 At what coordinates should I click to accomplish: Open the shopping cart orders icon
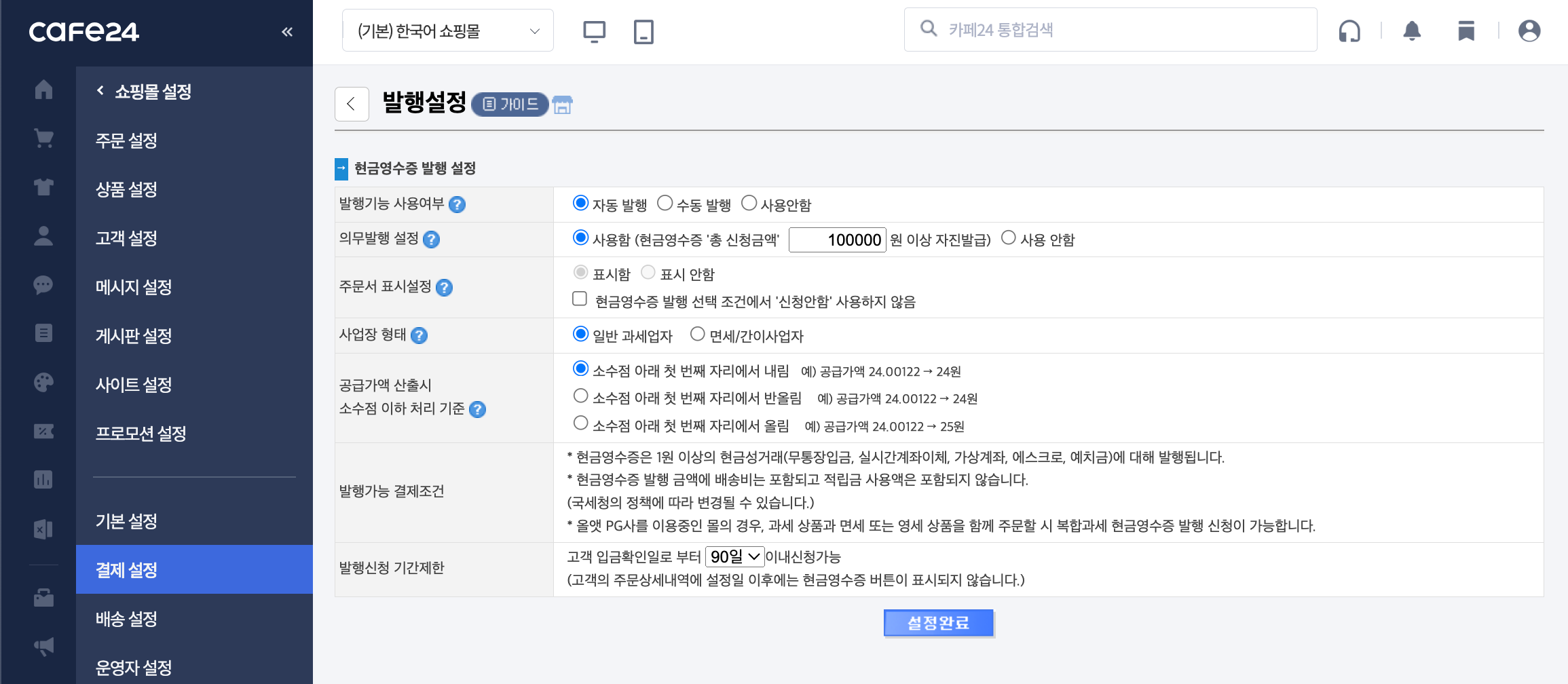[43, 138]
